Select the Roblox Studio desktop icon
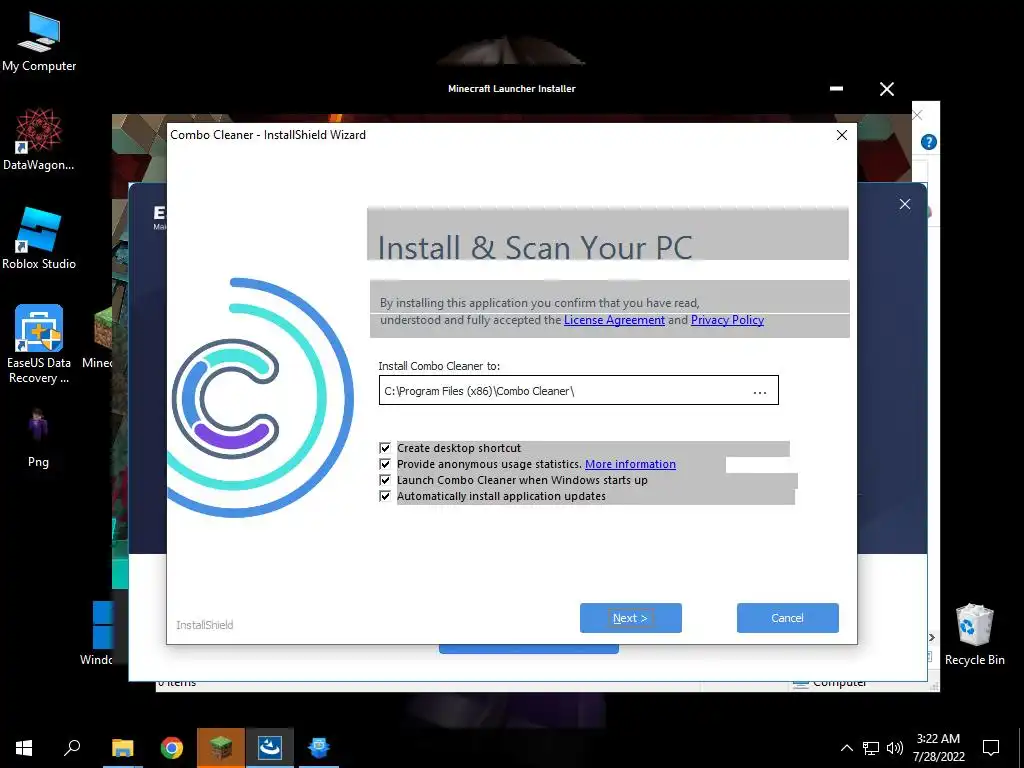 [39, 239]
